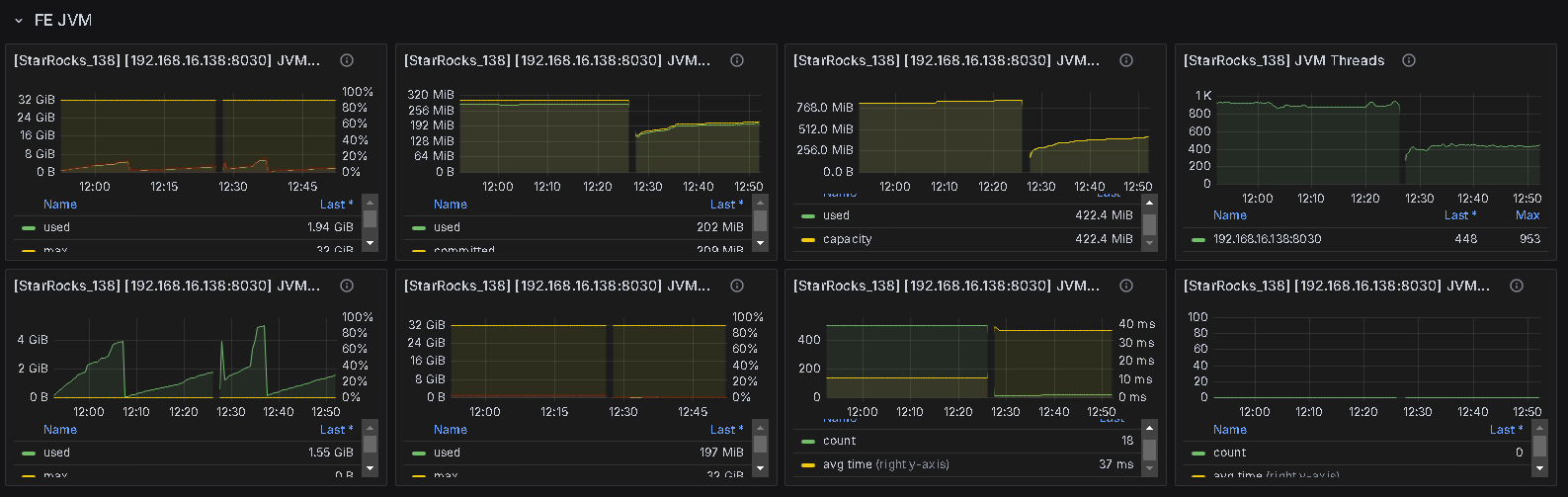Open info icon on panel showing used 197 MiB
The image size is (1568, 497).
[737, 286]
